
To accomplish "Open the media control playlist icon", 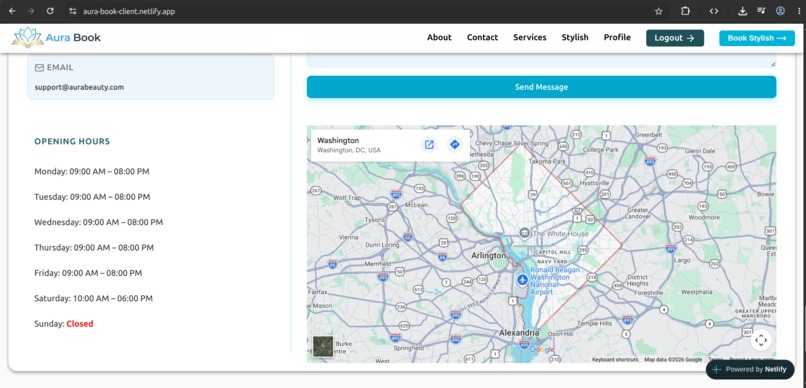I will (x=761, y=11).
